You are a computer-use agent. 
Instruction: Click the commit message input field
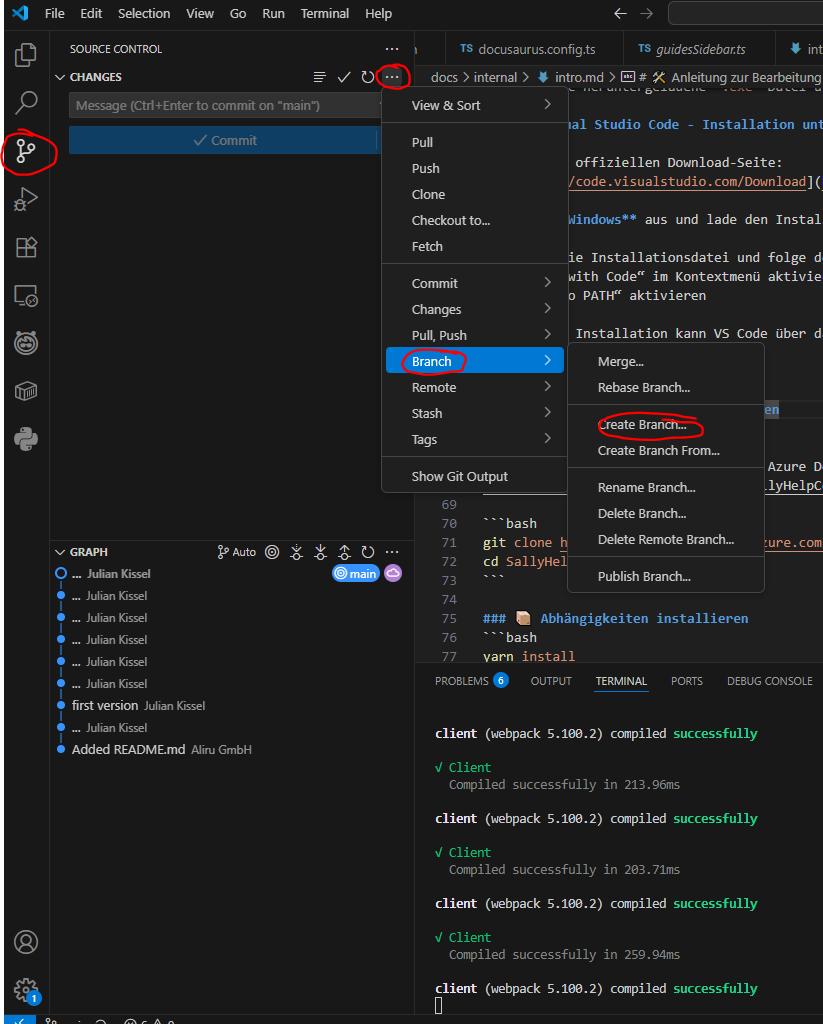click(x=225, y=105)
